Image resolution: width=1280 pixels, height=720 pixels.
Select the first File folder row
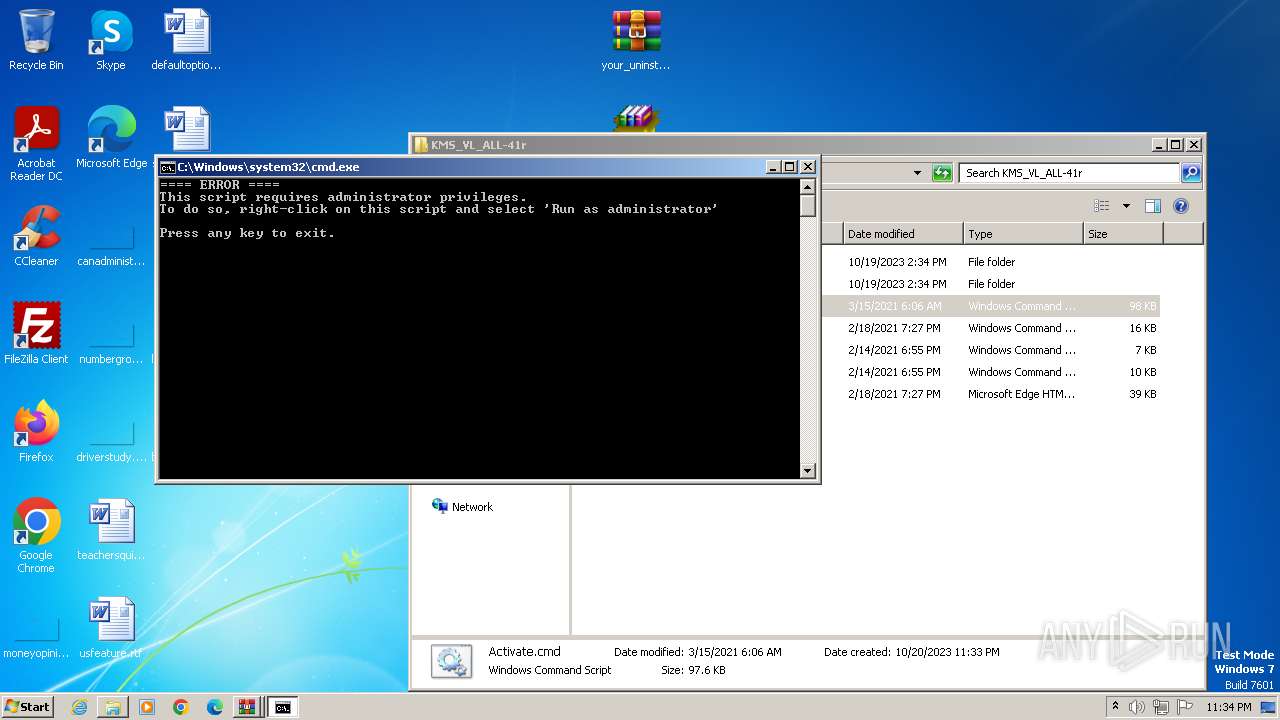pyautogui.click(x=990, y=262)
